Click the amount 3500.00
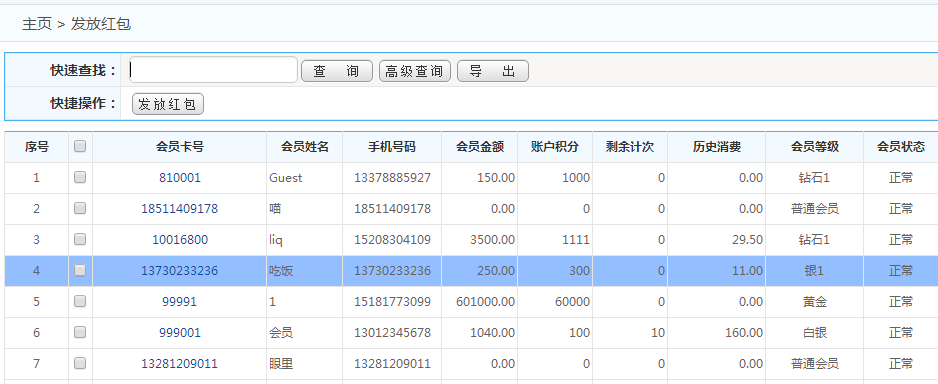The width and height of the screenshot is (938, 384). 492,240
